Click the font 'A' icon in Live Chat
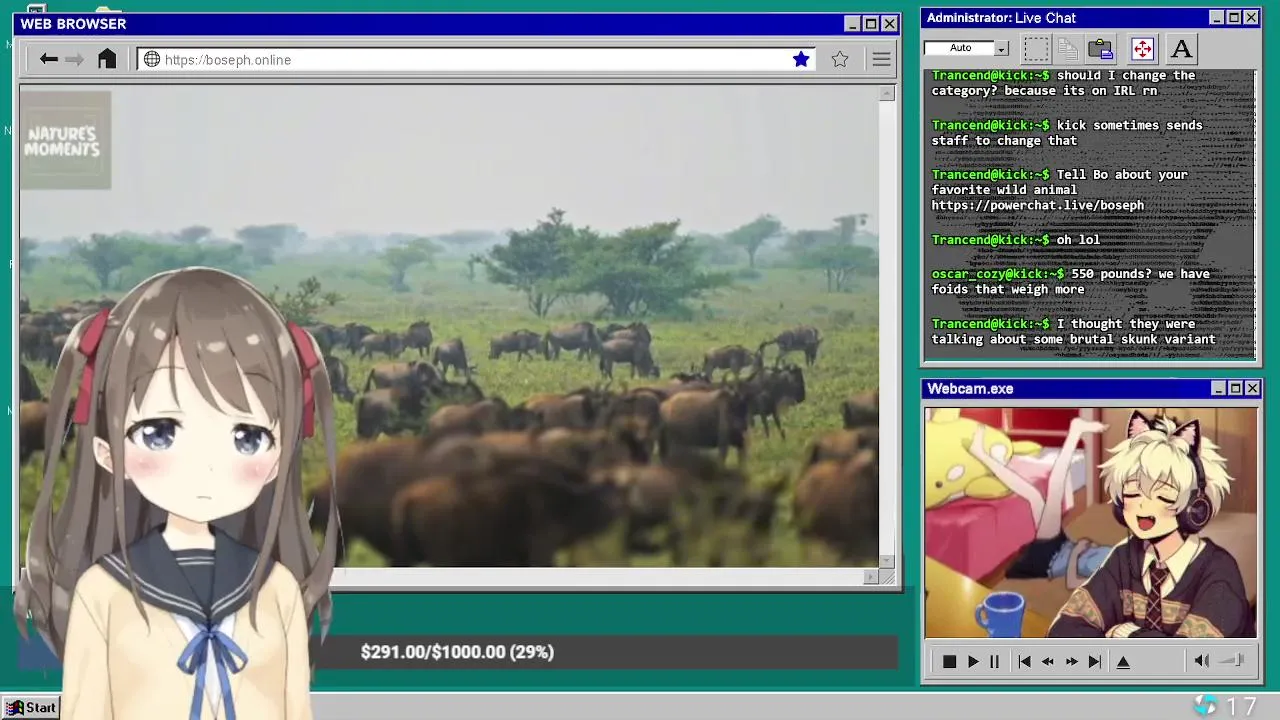1280x720 pixels. [x=1181, y=48]
